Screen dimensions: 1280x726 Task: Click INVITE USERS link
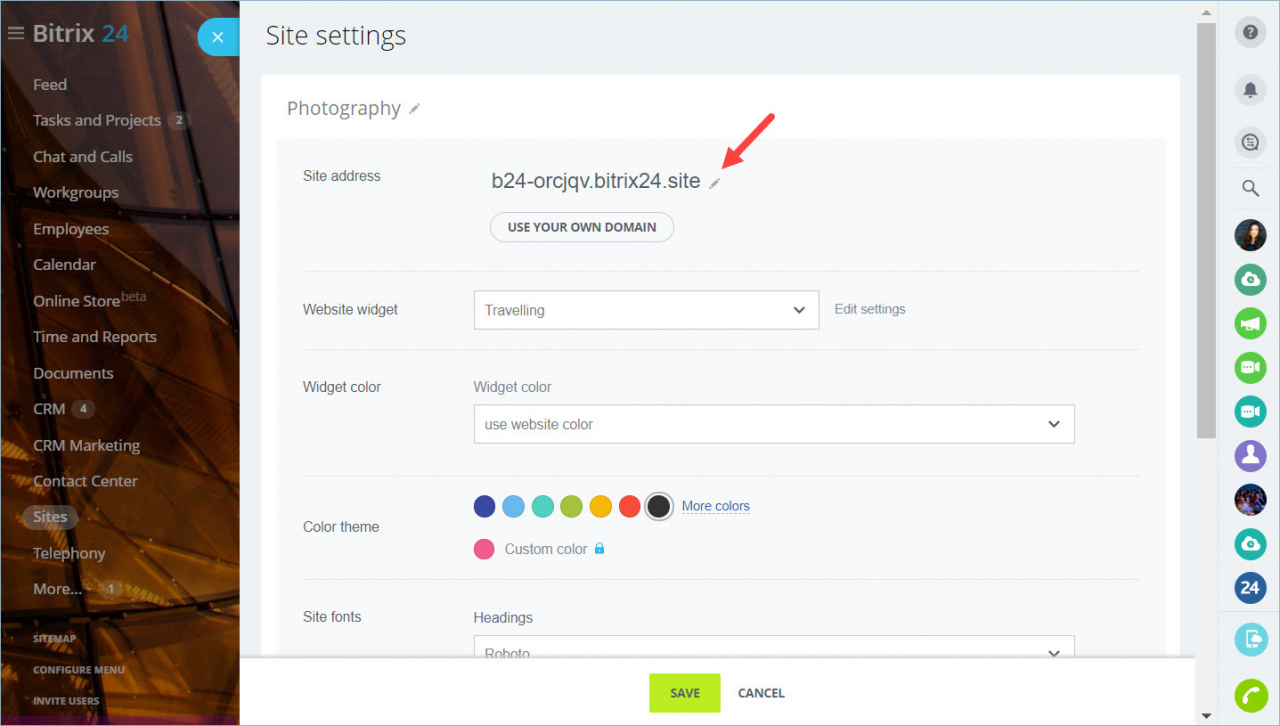66,701
